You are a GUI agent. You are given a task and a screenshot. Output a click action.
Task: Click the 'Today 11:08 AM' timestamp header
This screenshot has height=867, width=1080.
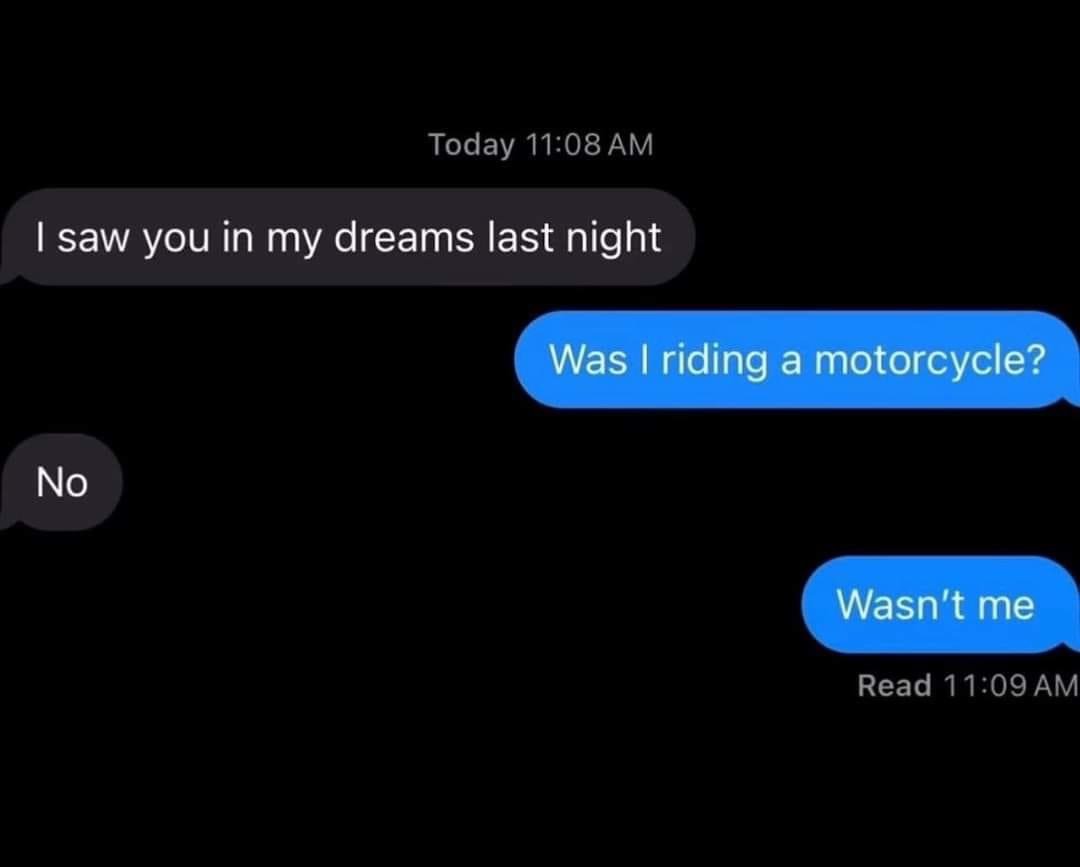[x=541, y=145]
